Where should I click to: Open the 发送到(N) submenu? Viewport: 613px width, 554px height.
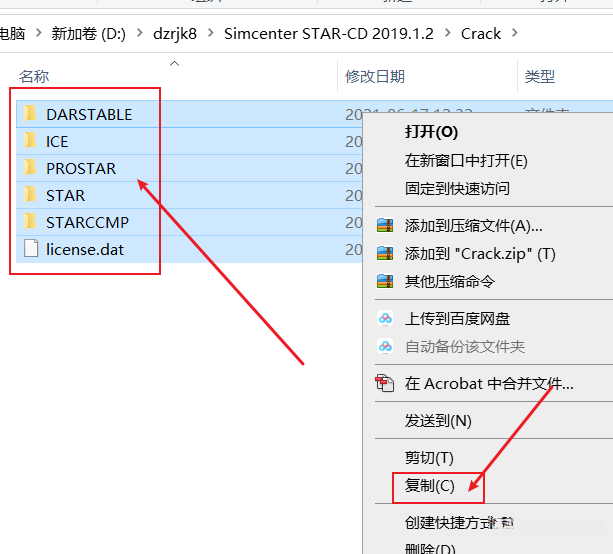pyautogui.click(x=438, y=421)
